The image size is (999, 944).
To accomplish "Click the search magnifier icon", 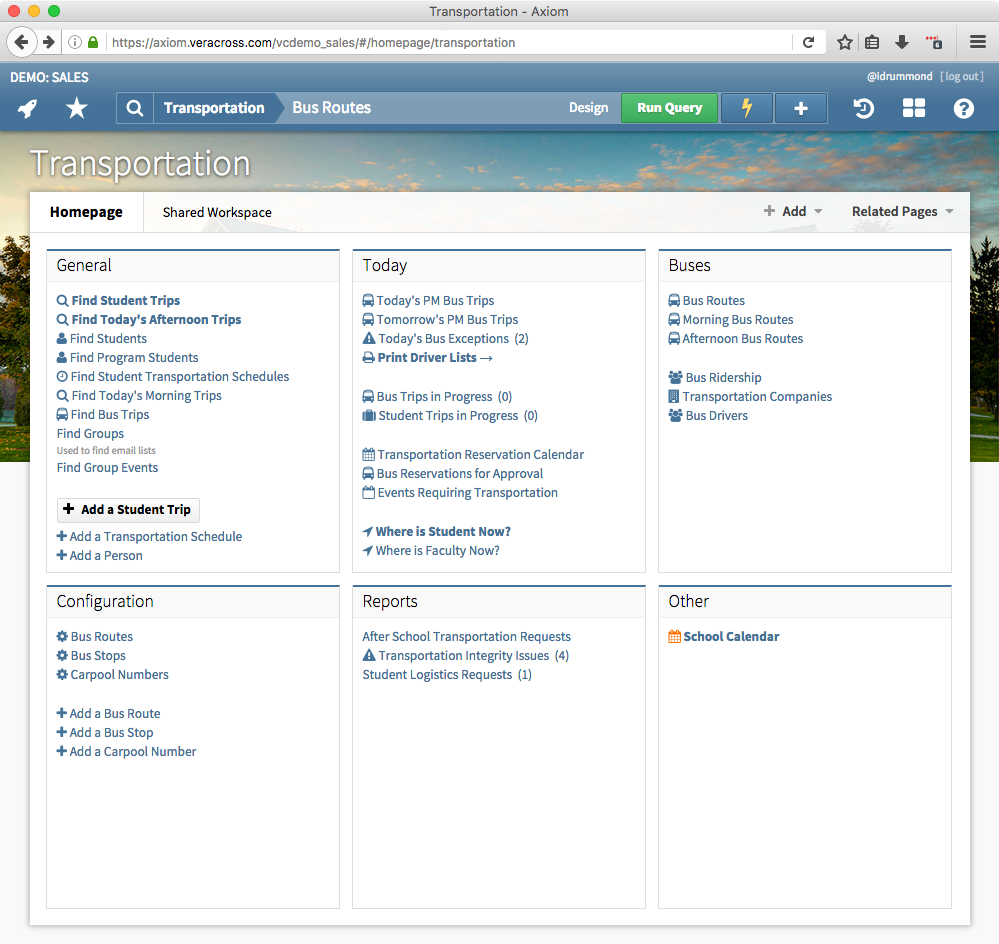I will click(x=134, y=108).
